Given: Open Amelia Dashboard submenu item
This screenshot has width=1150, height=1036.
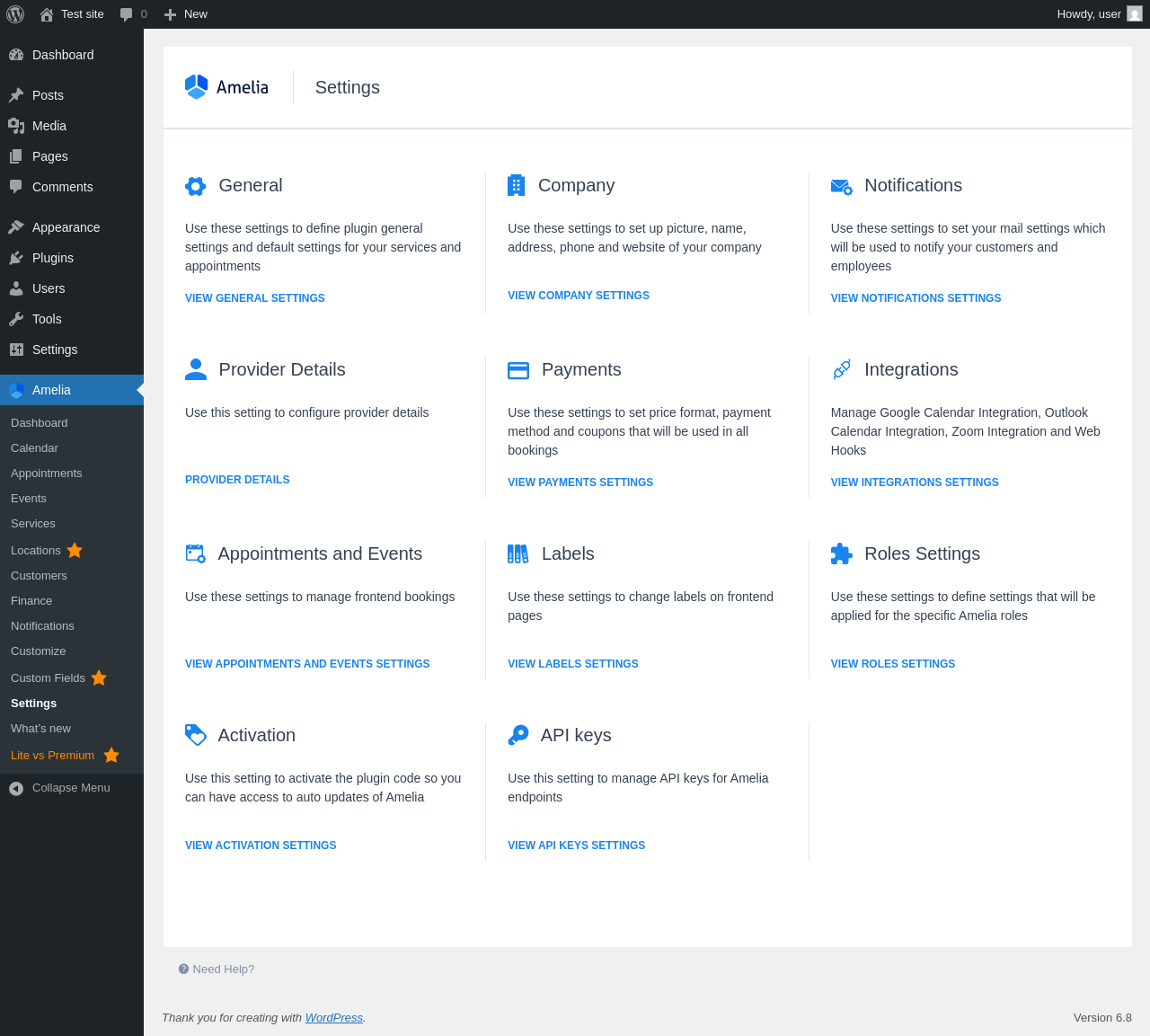Looking at the screenshot, I should pos(72,422).
